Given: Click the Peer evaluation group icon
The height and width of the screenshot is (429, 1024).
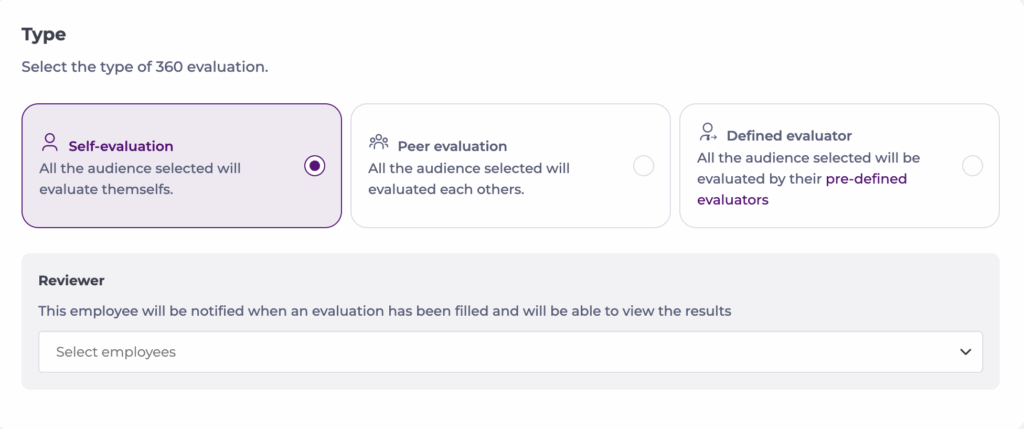Looking at the screenshot, I should [x=379, y=143].
